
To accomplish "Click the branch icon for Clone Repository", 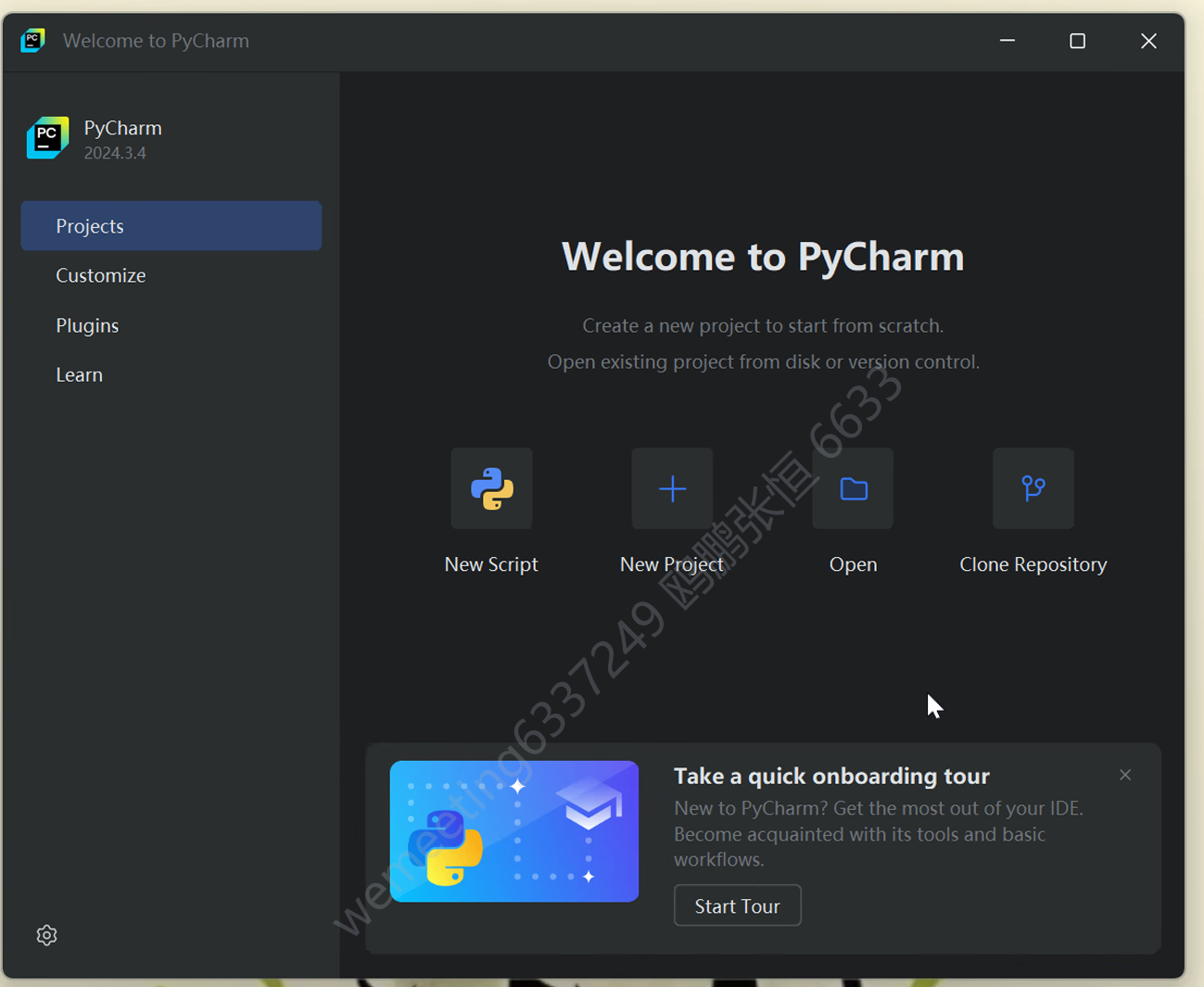I will [x=1033, y=488].
